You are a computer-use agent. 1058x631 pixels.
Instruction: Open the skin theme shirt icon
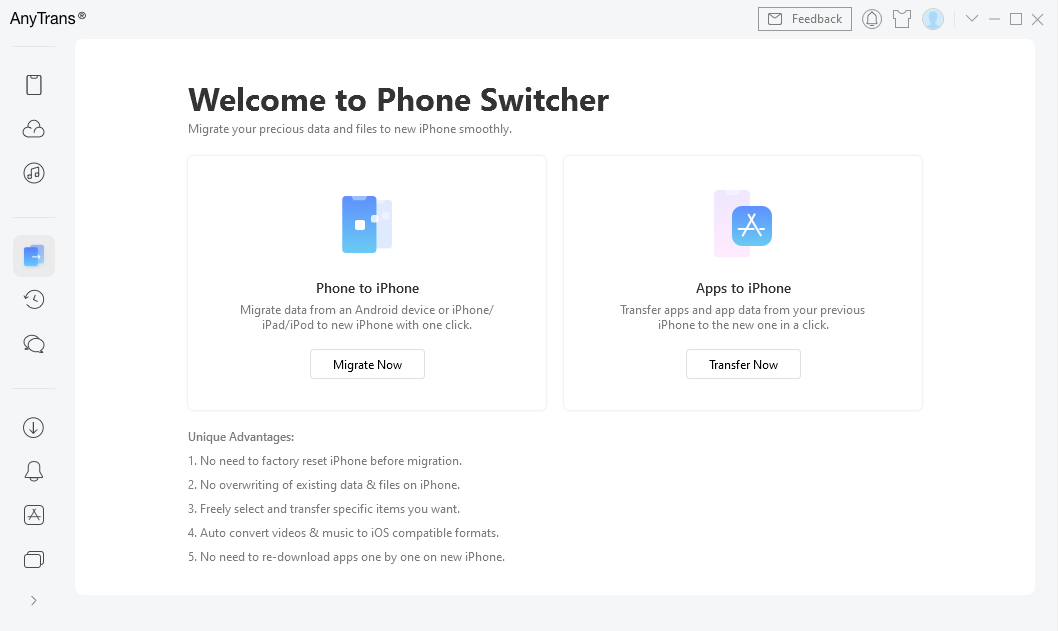[902, 19]
